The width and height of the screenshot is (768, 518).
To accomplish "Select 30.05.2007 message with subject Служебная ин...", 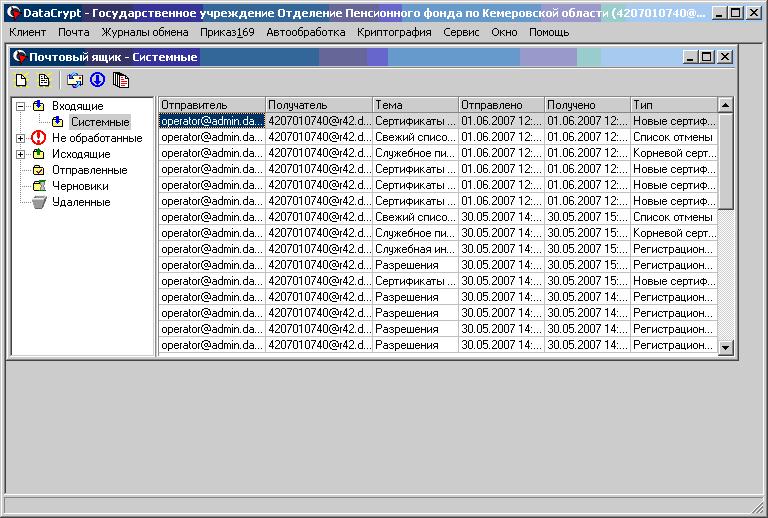I will click(438, 249).
